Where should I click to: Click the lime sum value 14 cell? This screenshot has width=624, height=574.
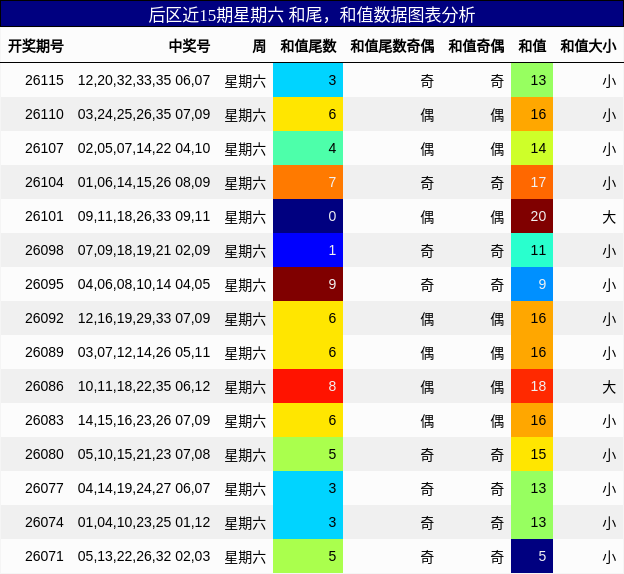click(532, 148)
